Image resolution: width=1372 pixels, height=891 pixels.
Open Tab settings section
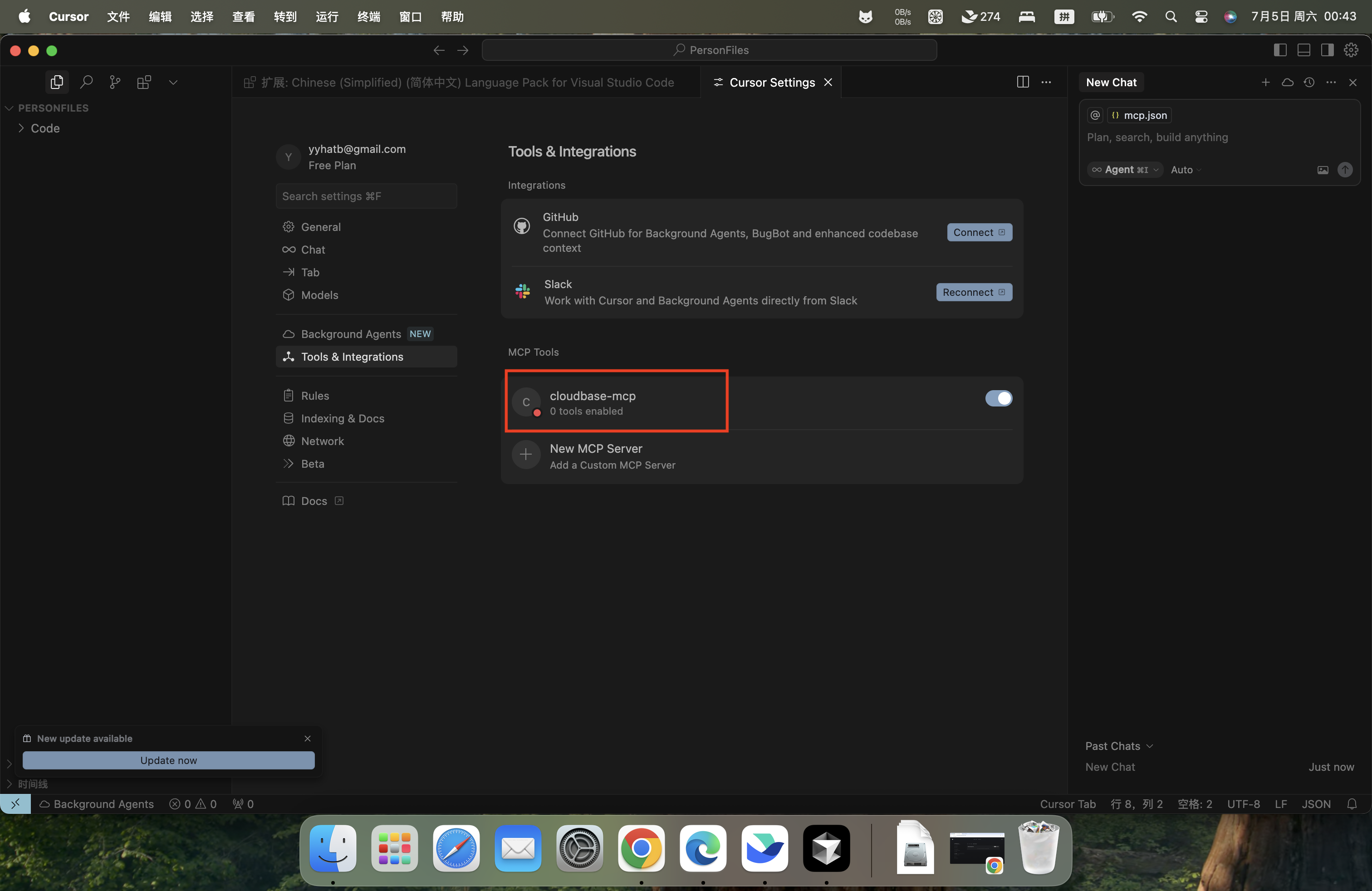click(366, 272)
